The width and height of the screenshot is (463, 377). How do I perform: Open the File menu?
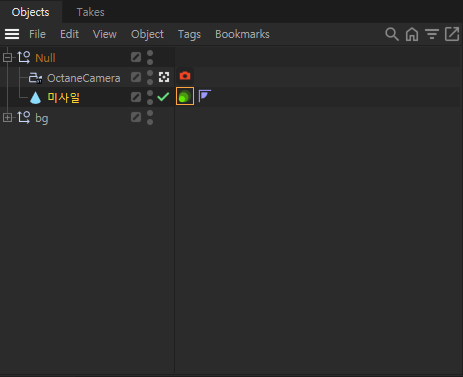click(37, 34)
